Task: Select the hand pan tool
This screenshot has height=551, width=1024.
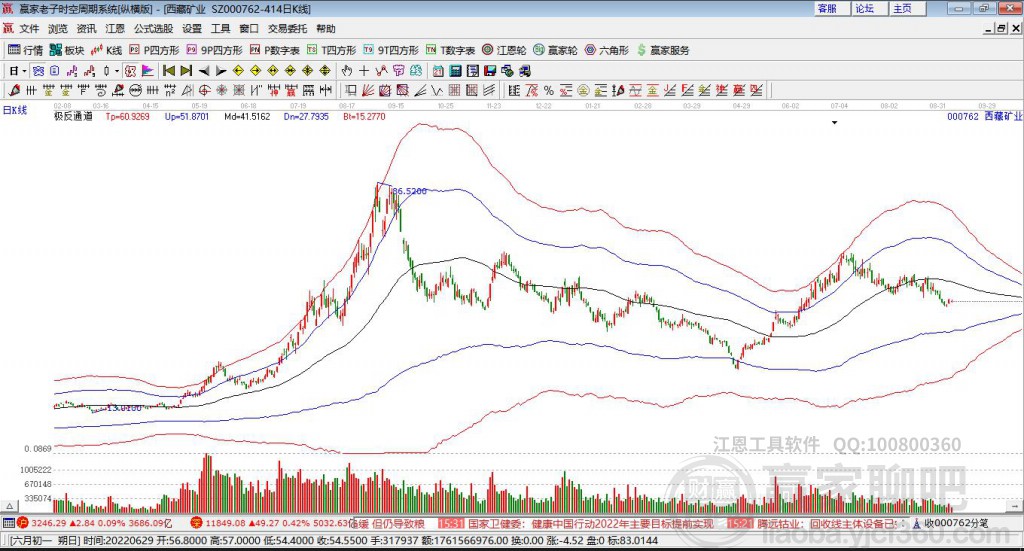Action: (347, 71)
